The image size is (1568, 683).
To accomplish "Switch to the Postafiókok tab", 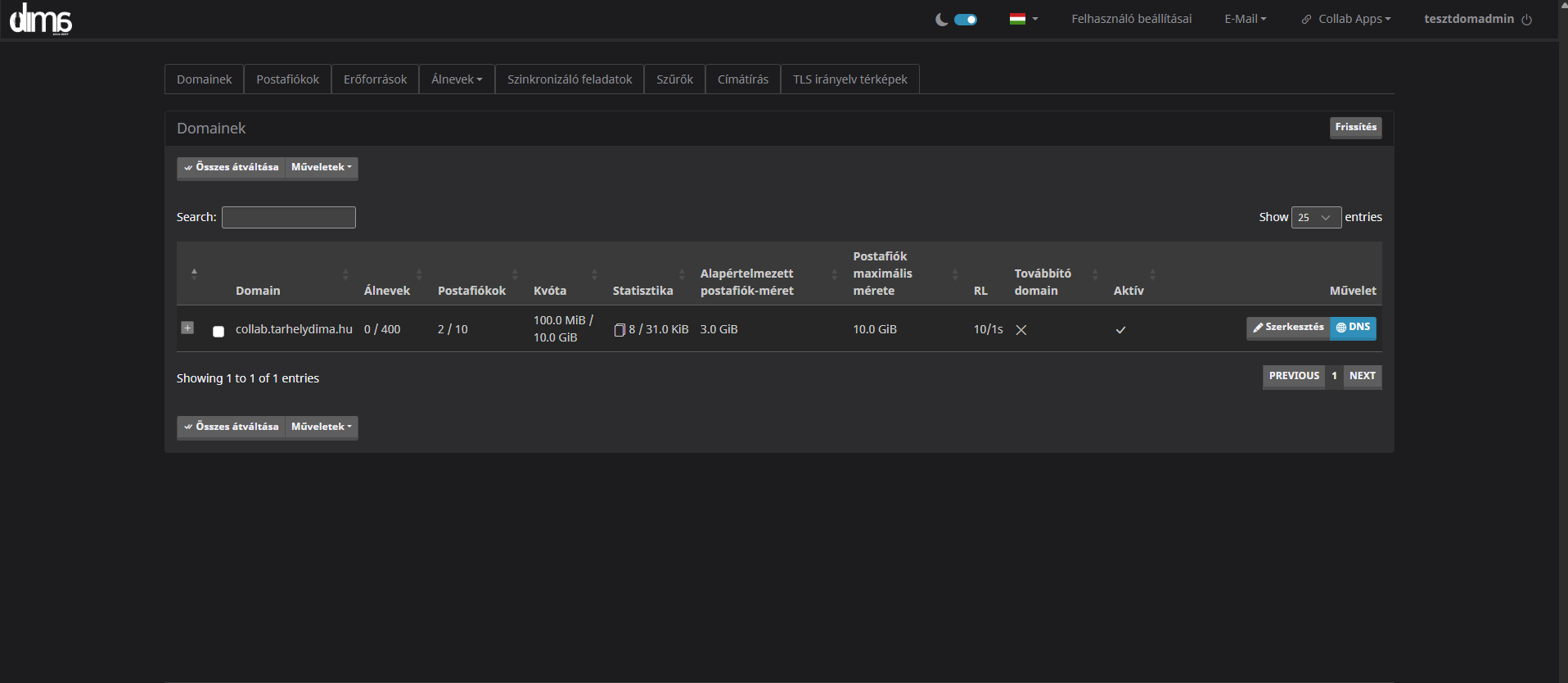I will click(287, 79).
